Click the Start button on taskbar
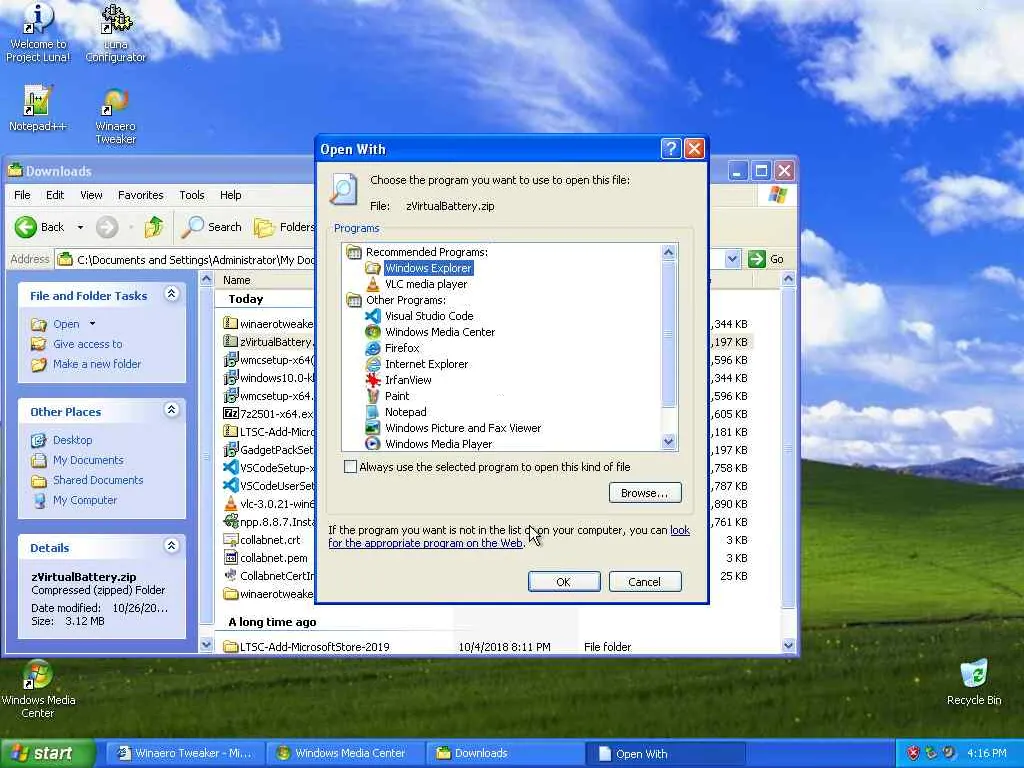 [47, 754]
